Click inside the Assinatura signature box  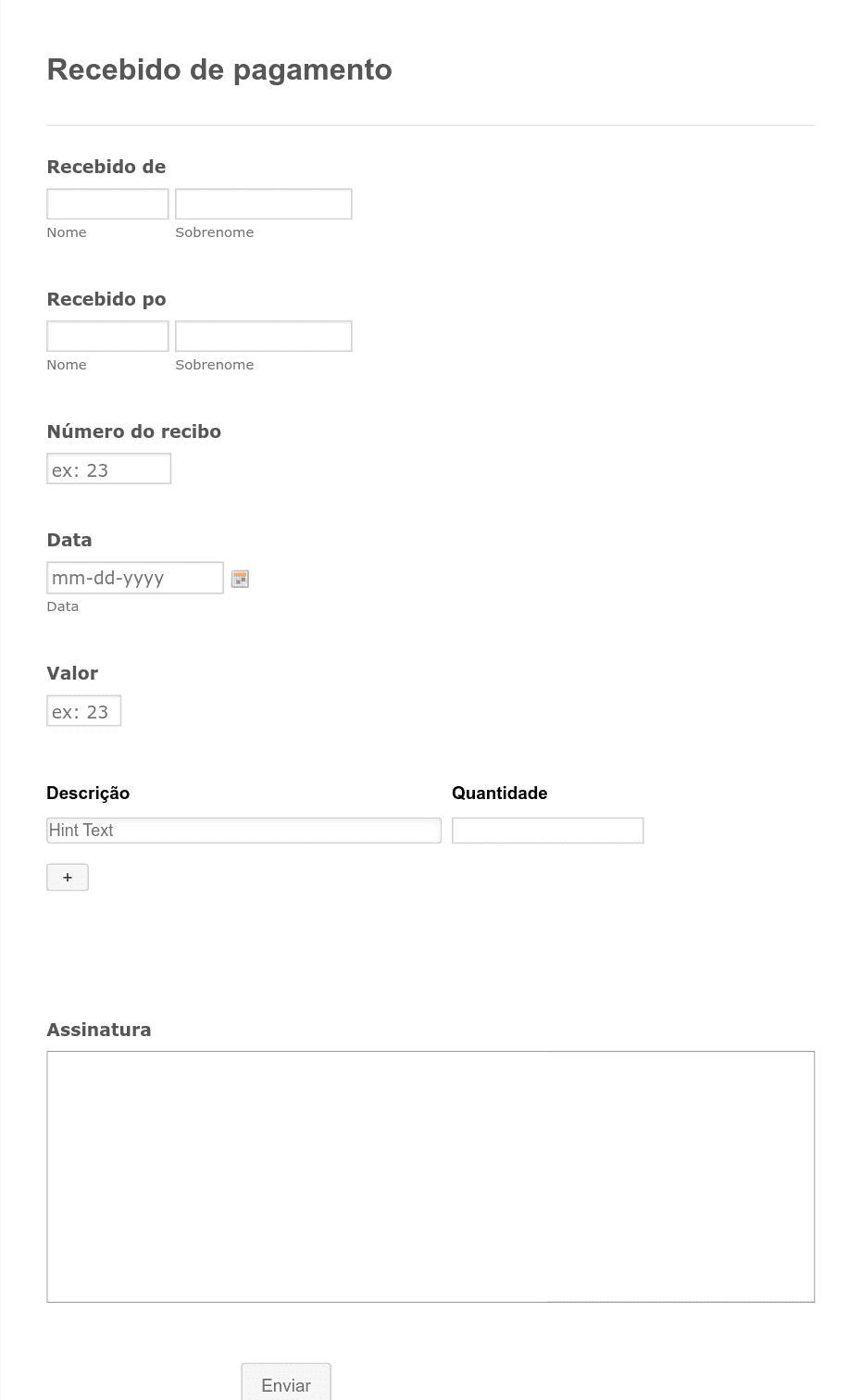(x=430, y=1177)
